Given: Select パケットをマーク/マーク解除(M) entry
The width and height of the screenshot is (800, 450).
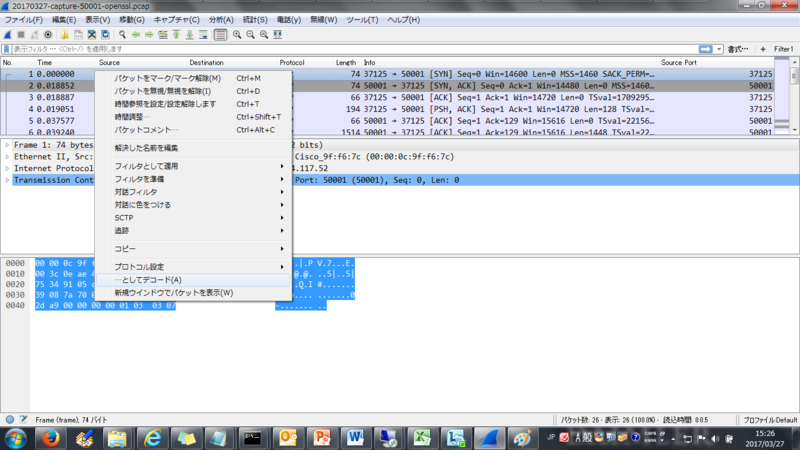Looking at the screenshot, I should tap(193, 78).
